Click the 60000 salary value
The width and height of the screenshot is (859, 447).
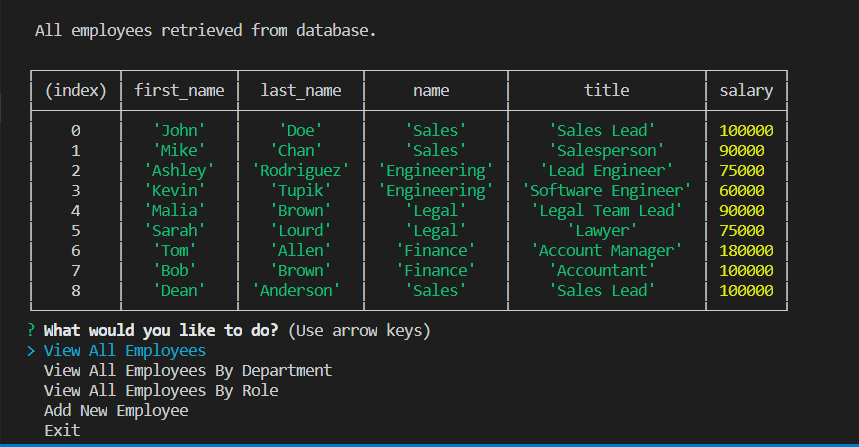pyautogui.click(x=742, y=191)
